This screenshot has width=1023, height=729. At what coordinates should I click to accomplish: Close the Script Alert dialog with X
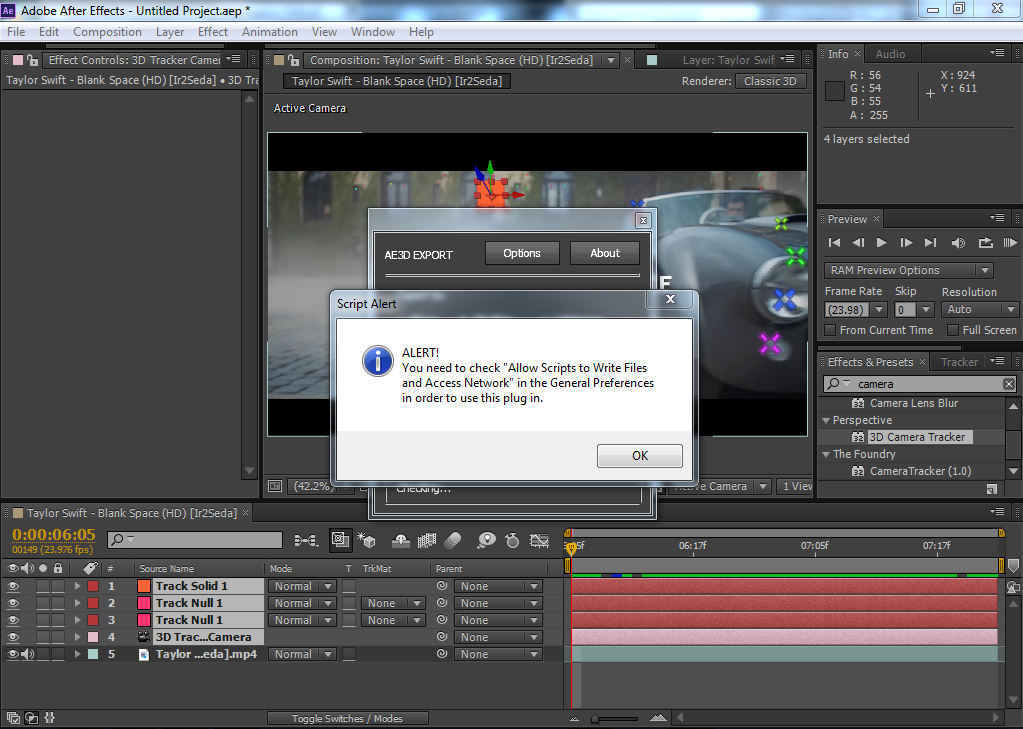670,299
